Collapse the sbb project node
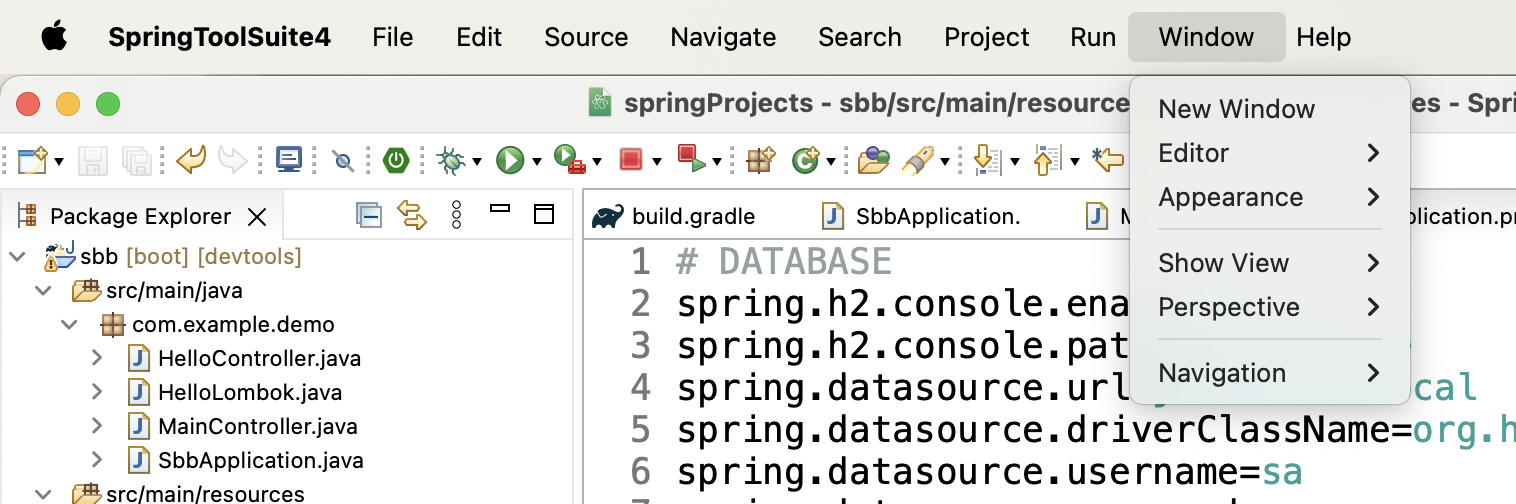Viewport: 1516px width, 504px height. (x=17, y=258)
